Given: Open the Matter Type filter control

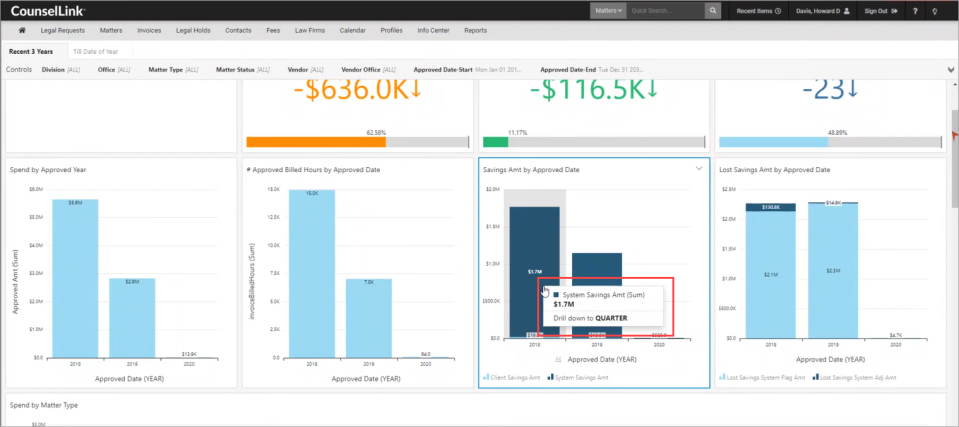Looking at the screenshot, I should coord(174,70).
